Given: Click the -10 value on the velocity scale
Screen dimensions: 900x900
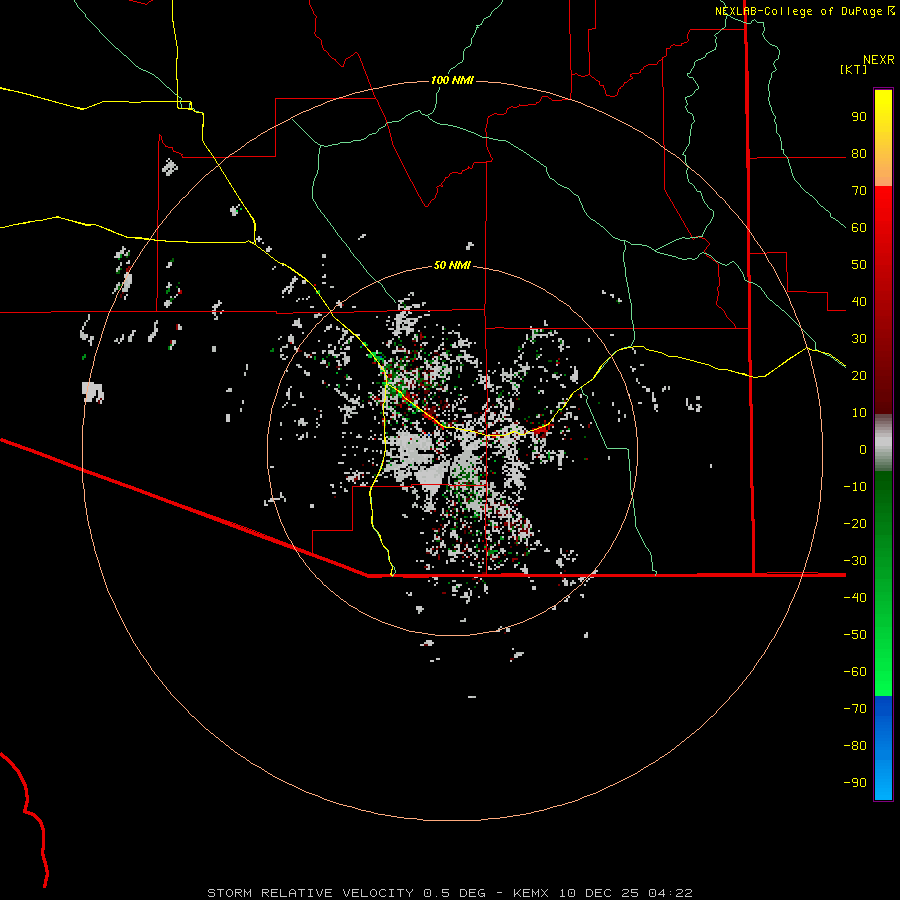Looking at the screenshot, I should click(x=855, y=487).
